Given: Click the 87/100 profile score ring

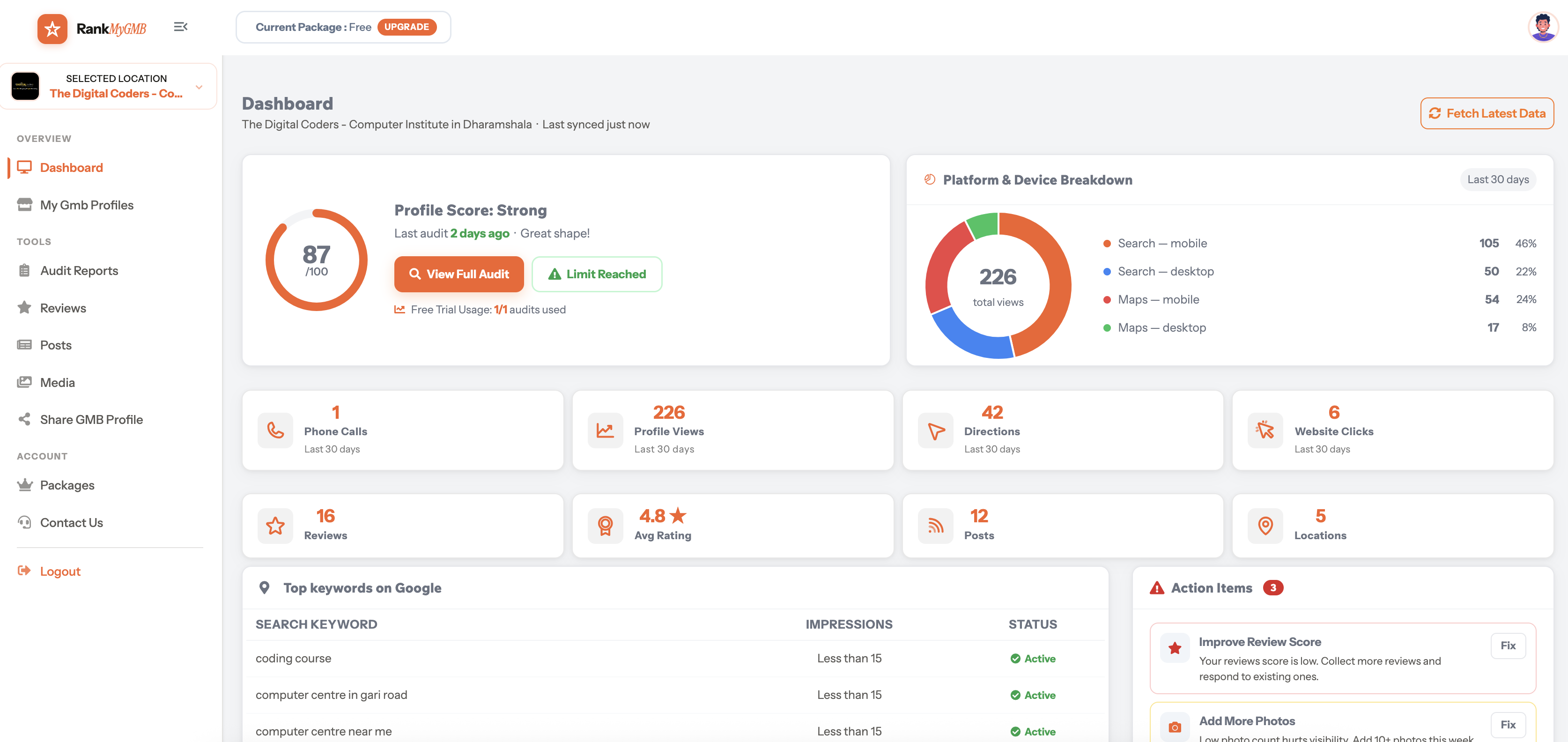Looking at the screenshot, I should (316, 260).
